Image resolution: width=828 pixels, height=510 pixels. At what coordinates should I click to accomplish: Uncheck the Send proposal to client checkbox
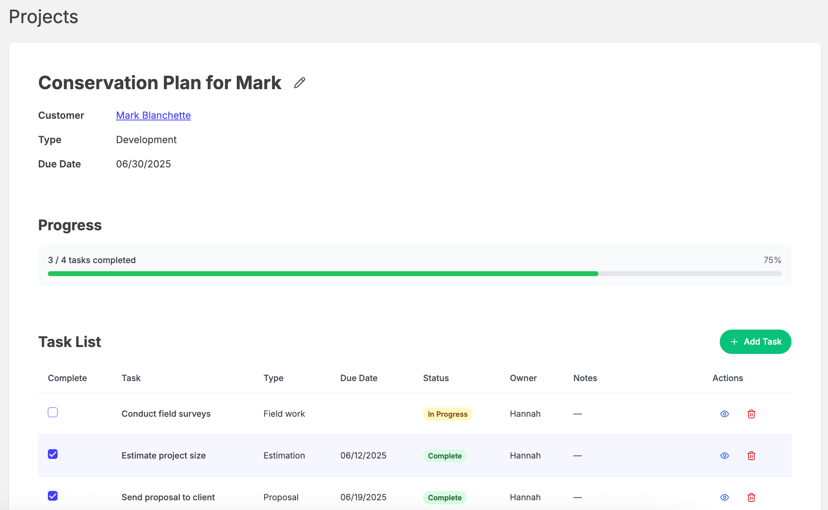[x=53, y=496]
